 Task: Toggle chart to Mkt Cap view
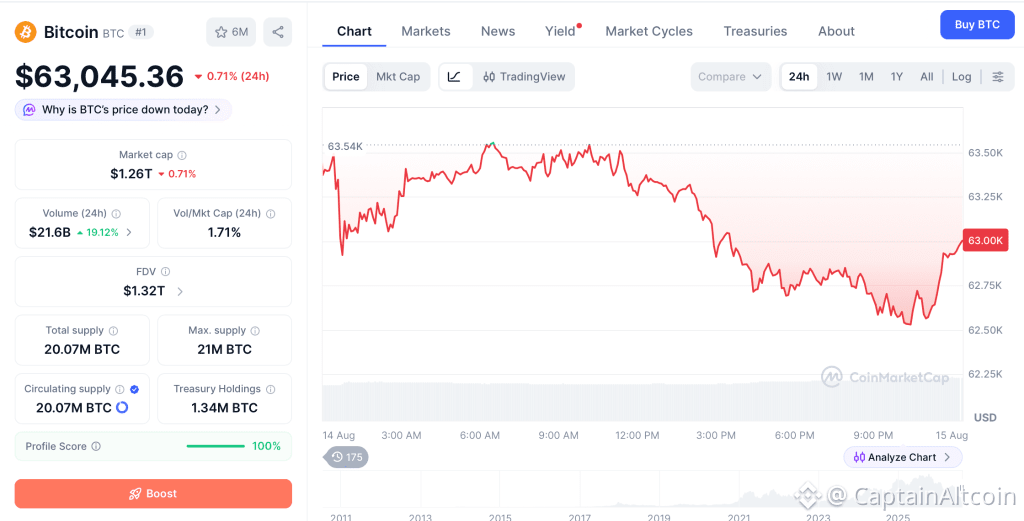point(398,76)
